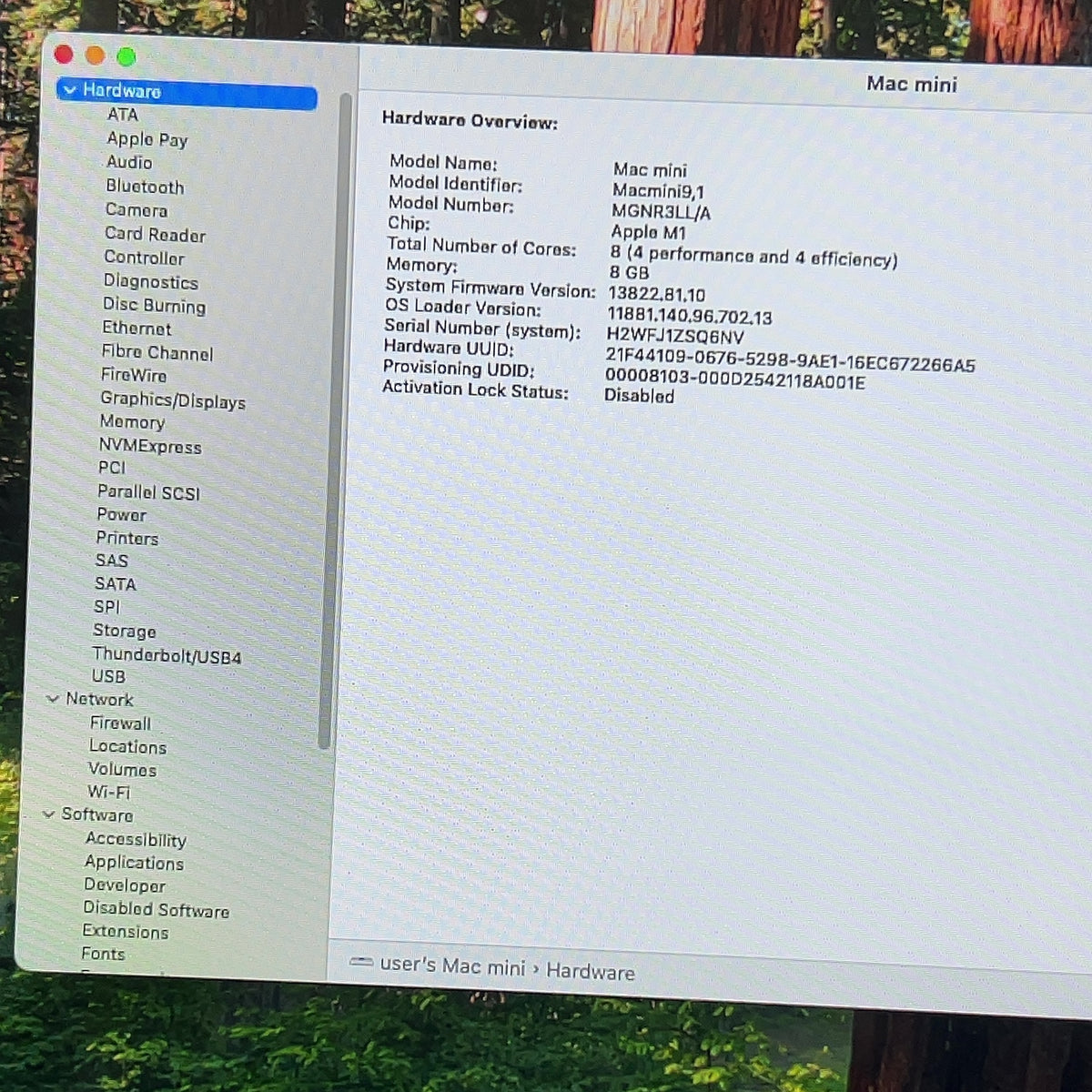Screen dimensions: 1092x1092
Task: Select Applications under Software
Action: click(134, 864)
